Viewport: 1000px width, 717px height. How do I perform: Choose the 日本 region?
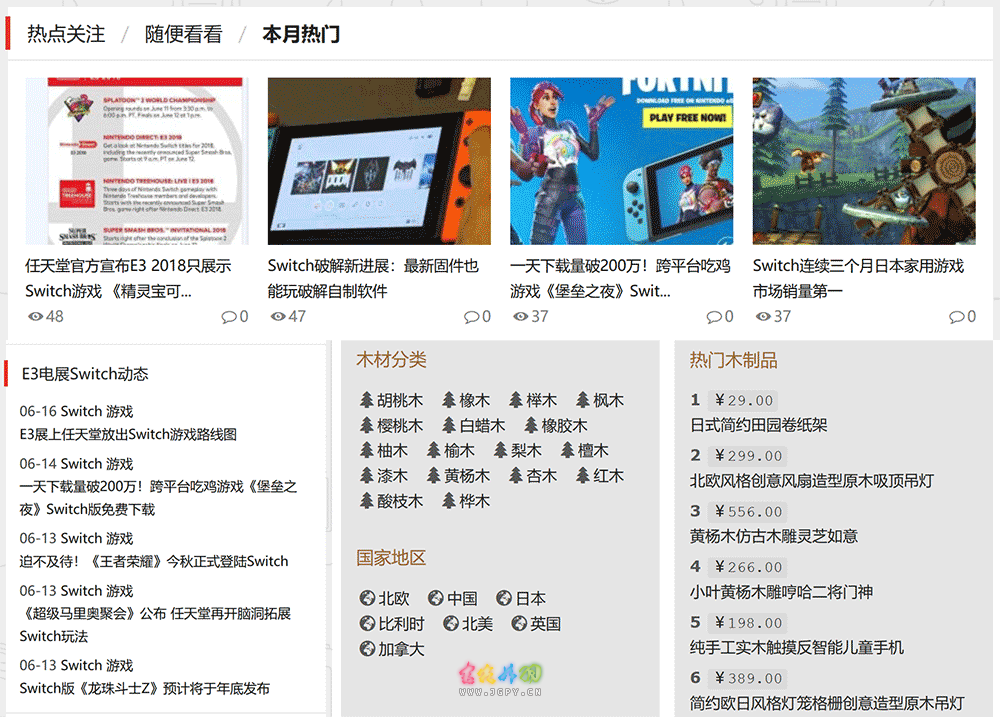tap(521, 598)
